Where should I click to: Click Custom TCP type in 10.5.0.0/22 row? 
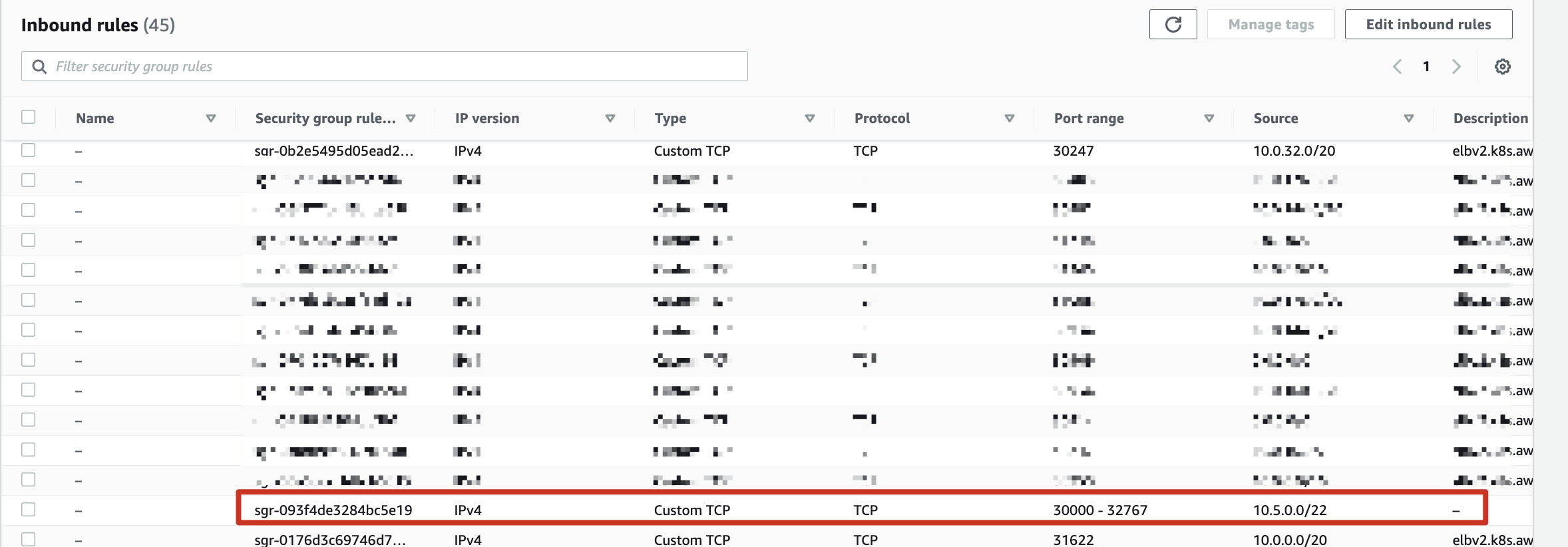[x=692, y=510]
